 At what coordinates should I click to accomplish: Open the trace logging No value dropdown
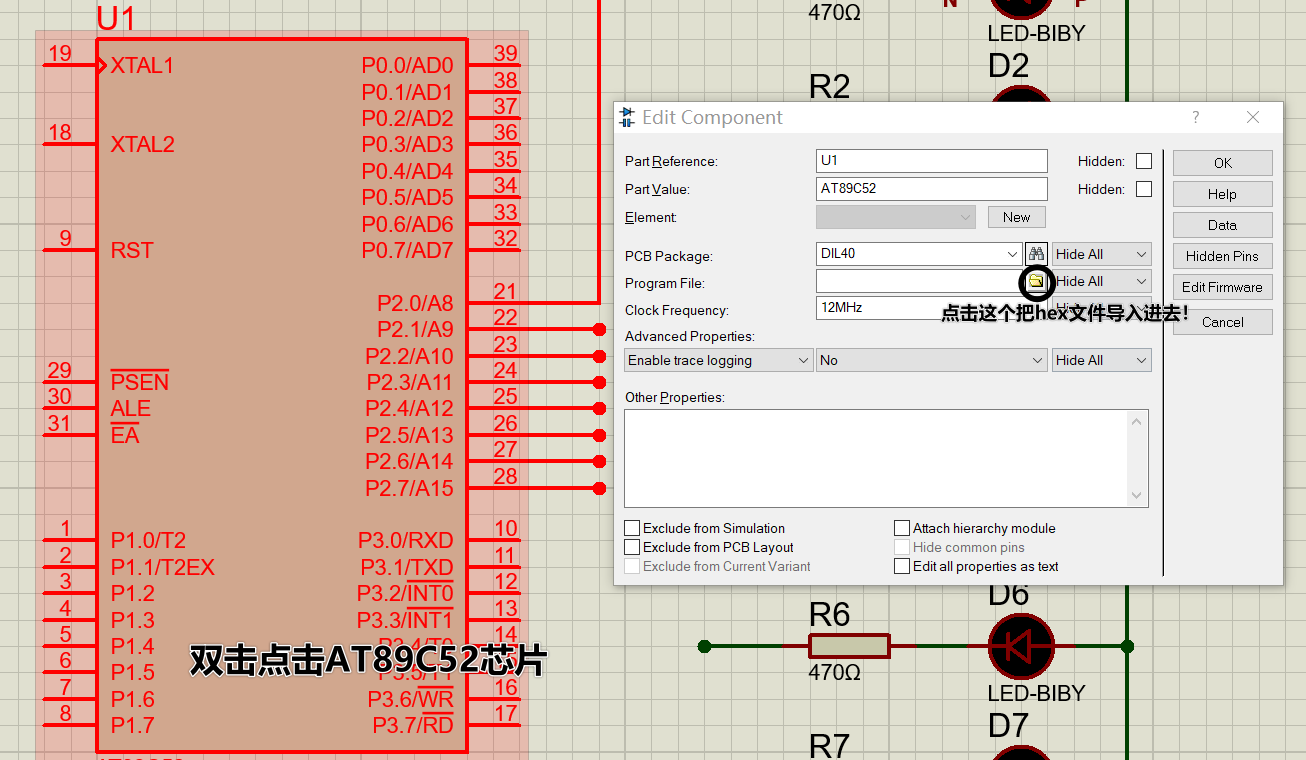[931, 360]
